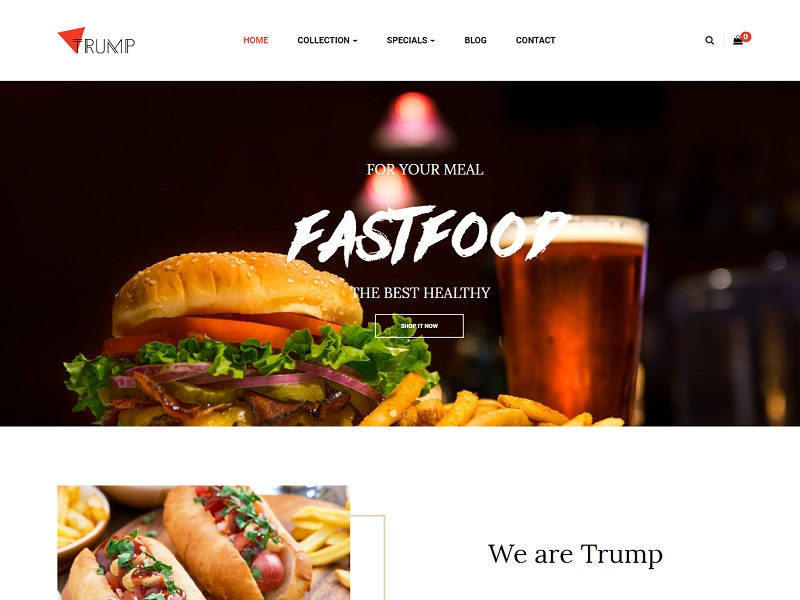Open the shopping cart bag icon
The width and height of the screenshot is (800, 600).
[738, 40]
